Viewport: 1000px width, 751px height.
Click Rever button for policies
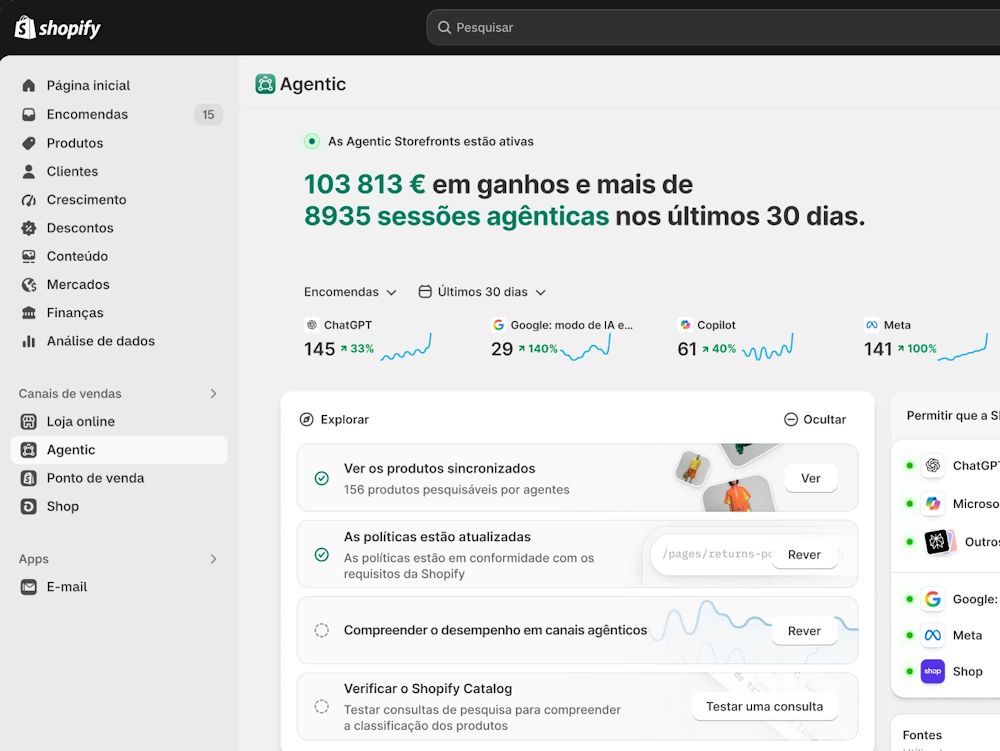[804, 555]
